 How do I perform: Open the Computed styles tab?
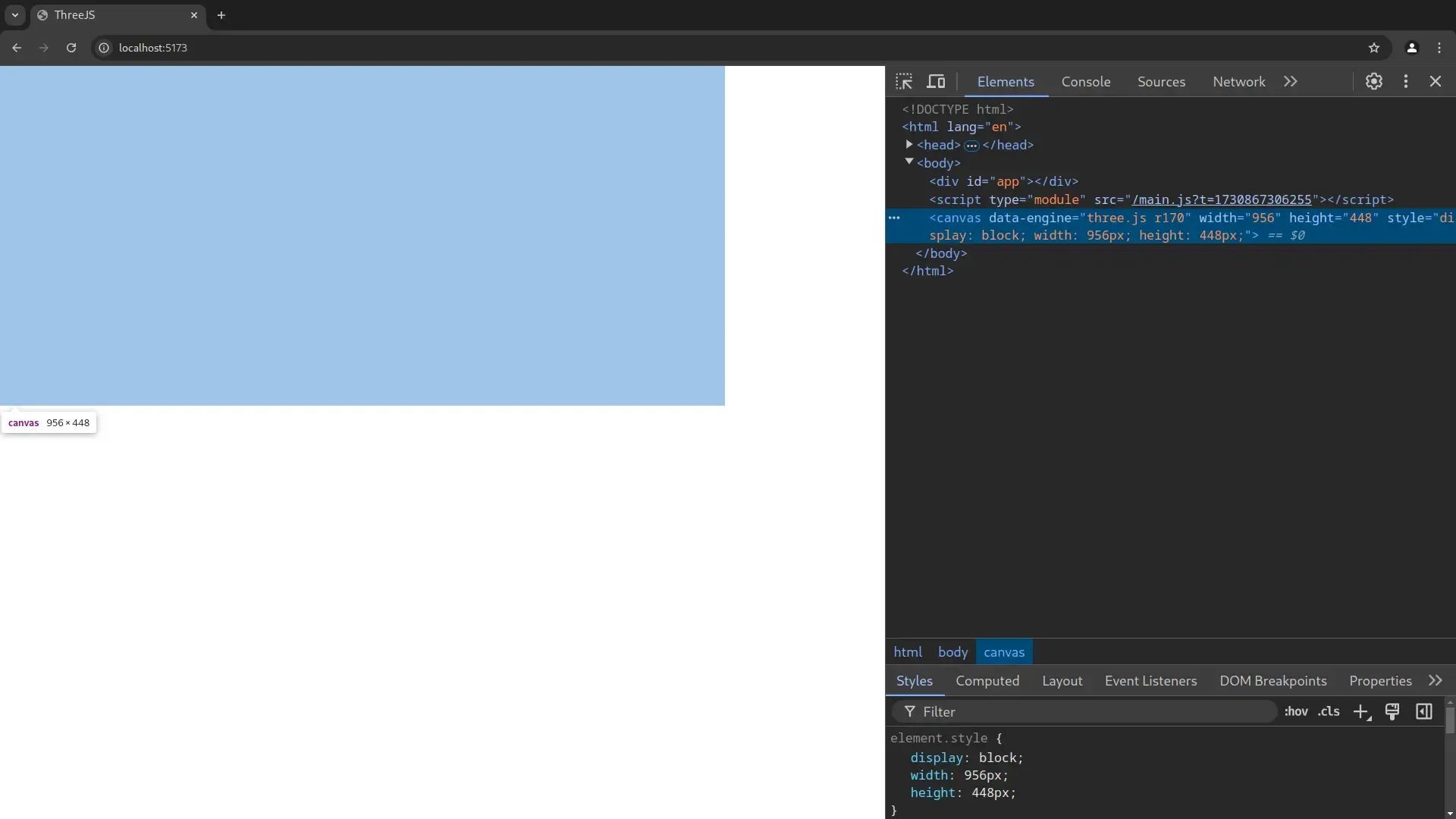pyautogui.click(x=987, y=681)
